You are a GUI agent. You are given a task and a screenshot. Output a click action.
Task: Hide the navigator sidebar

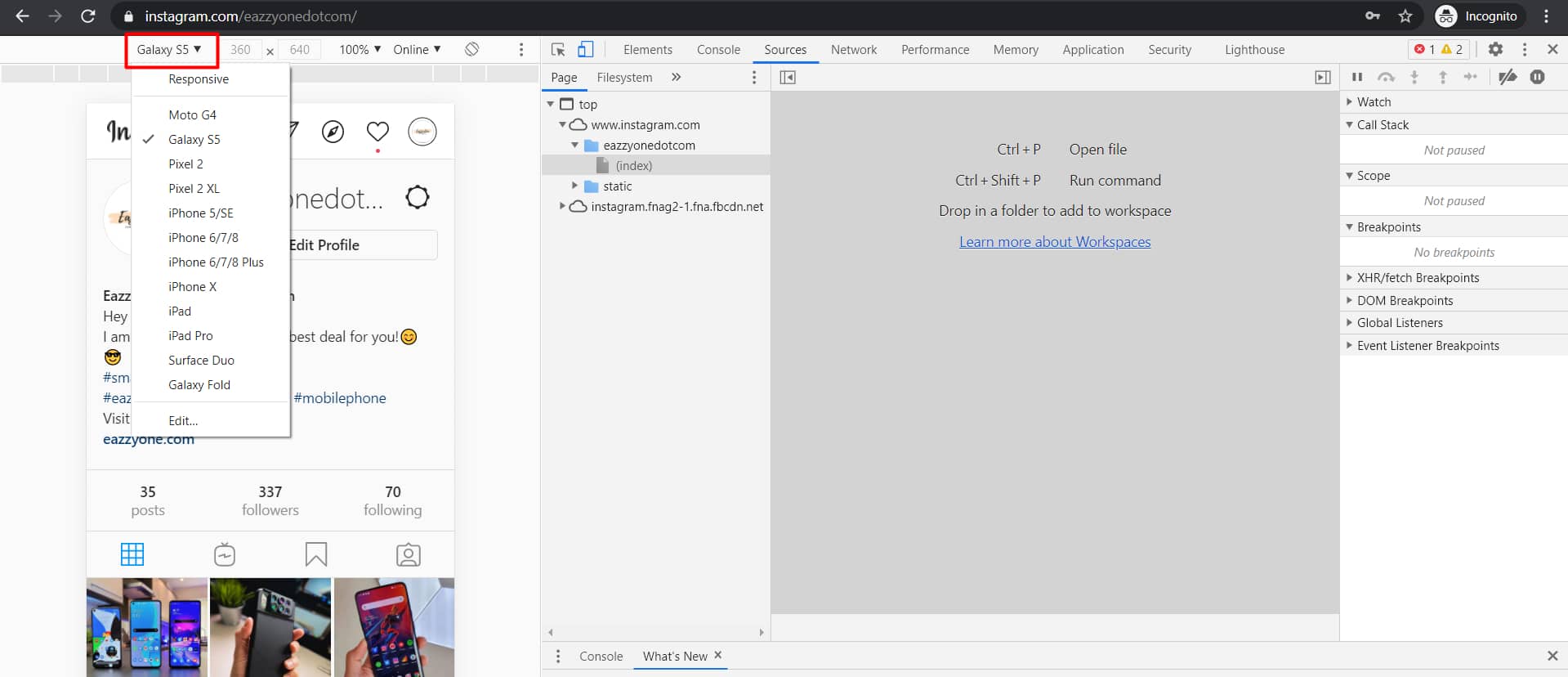point(788,78)
